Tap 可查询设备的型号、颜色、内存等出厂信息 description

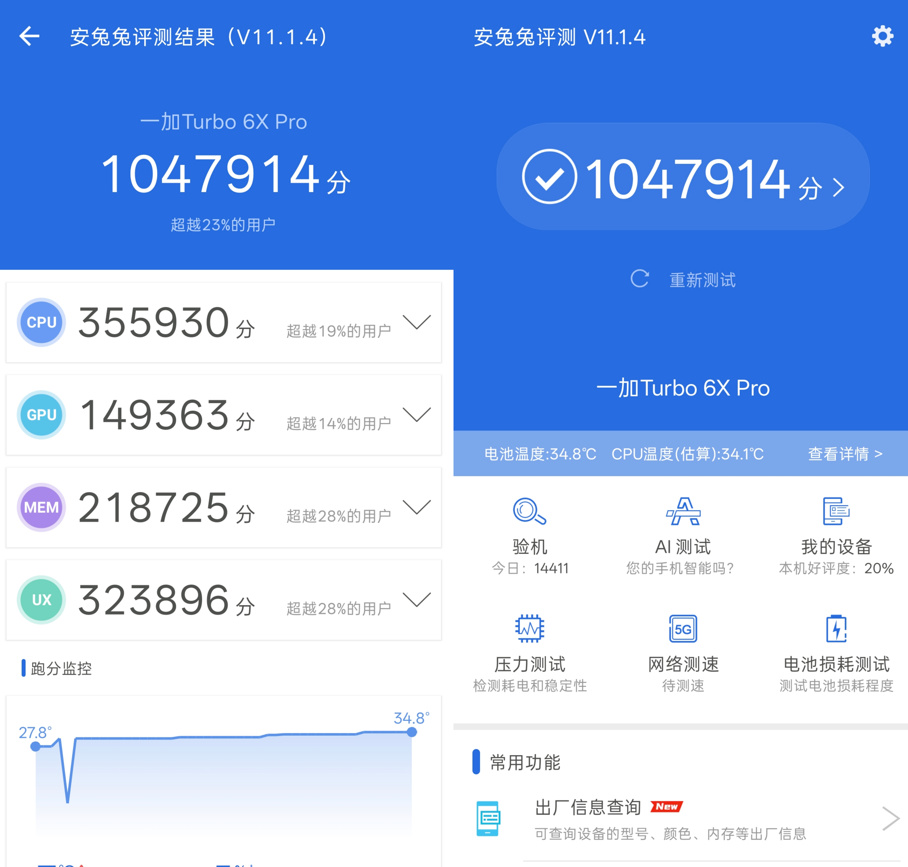[x=670, y=833]
